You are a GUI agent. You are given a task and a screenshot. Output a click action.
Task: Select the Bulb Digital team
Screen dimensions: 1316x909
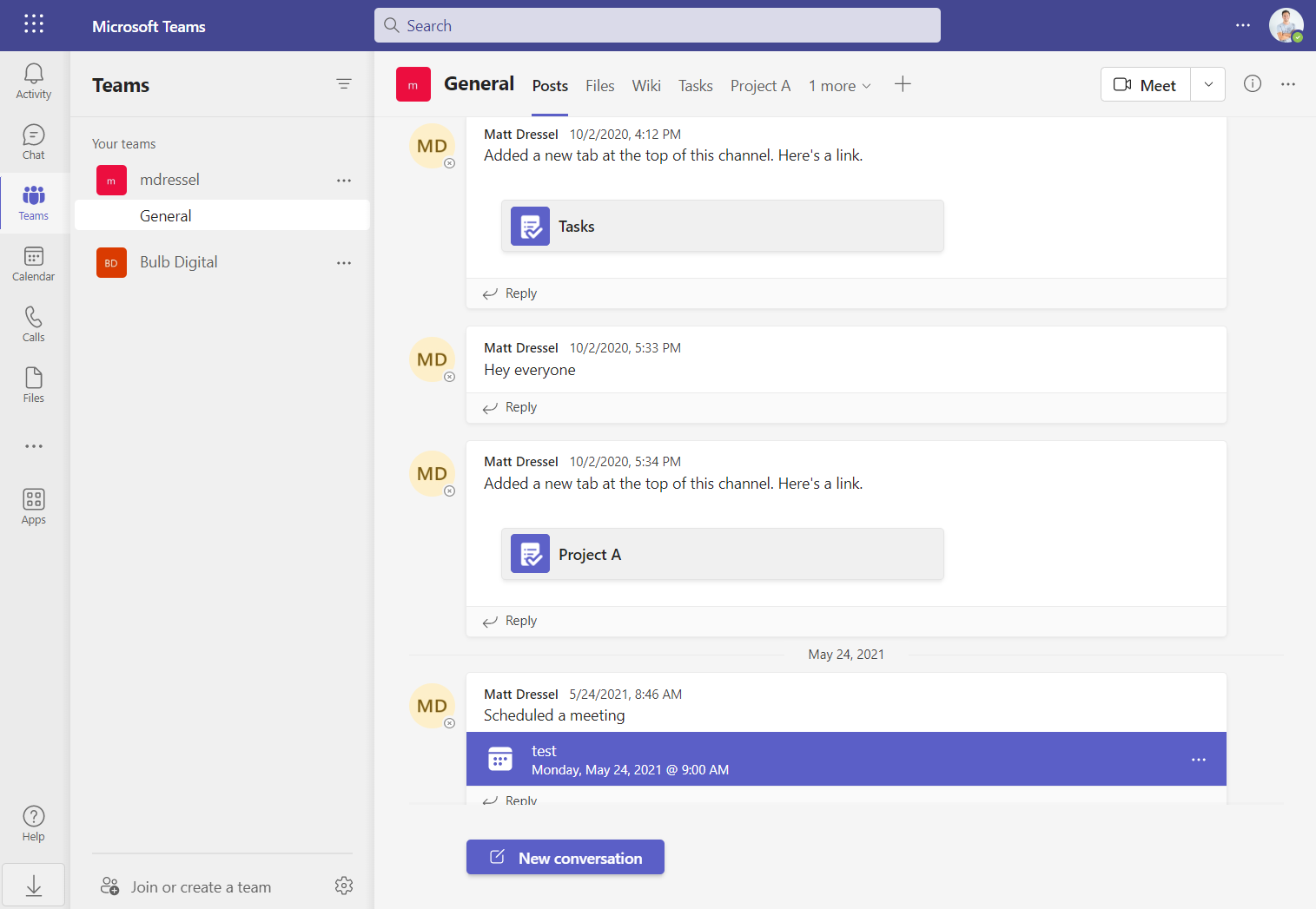pos(179,262)
